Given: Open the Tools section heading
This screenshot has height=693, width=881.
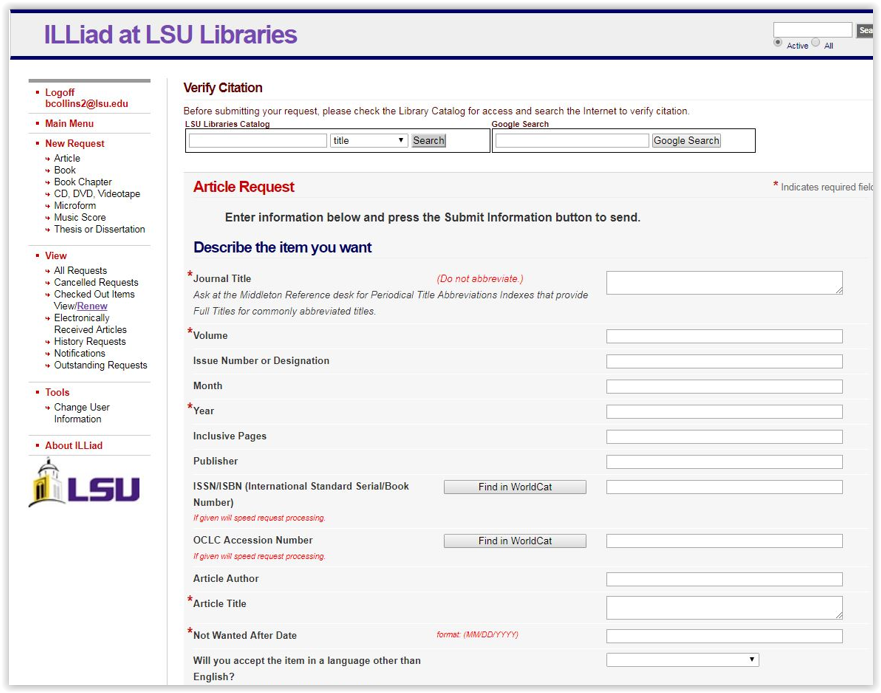Looking at the screenshot, I should (57, 392).
